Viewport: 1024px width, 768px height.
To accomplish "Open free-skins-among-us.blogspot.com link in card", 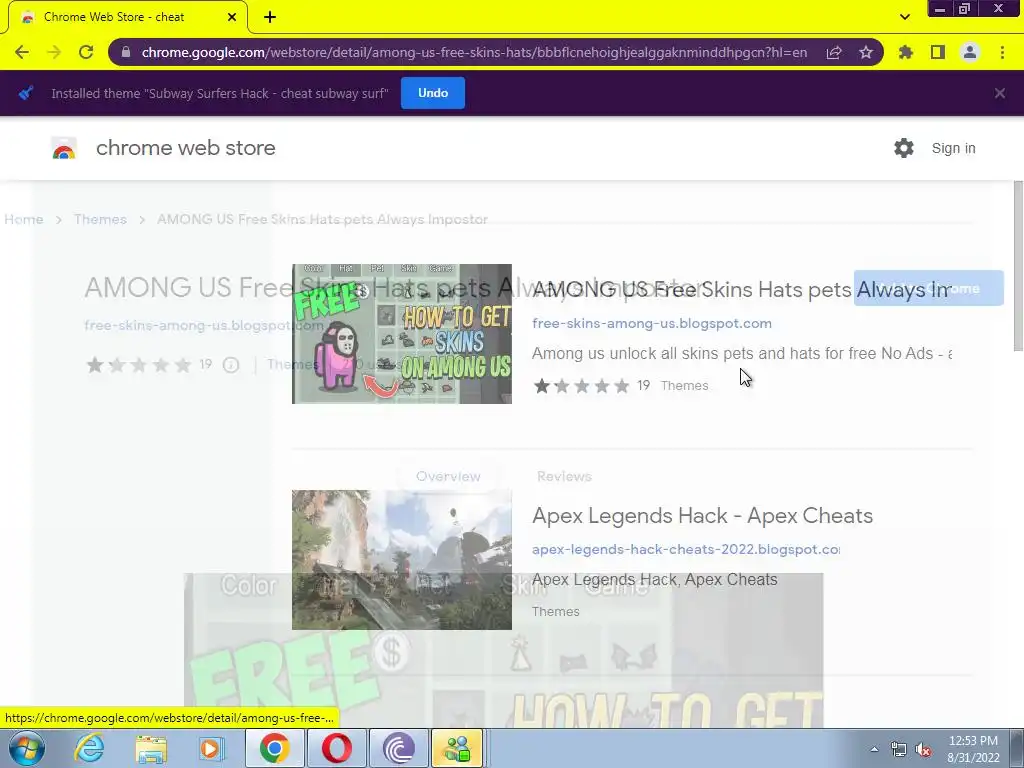I will pyautogui.click(x=652, y=323).
